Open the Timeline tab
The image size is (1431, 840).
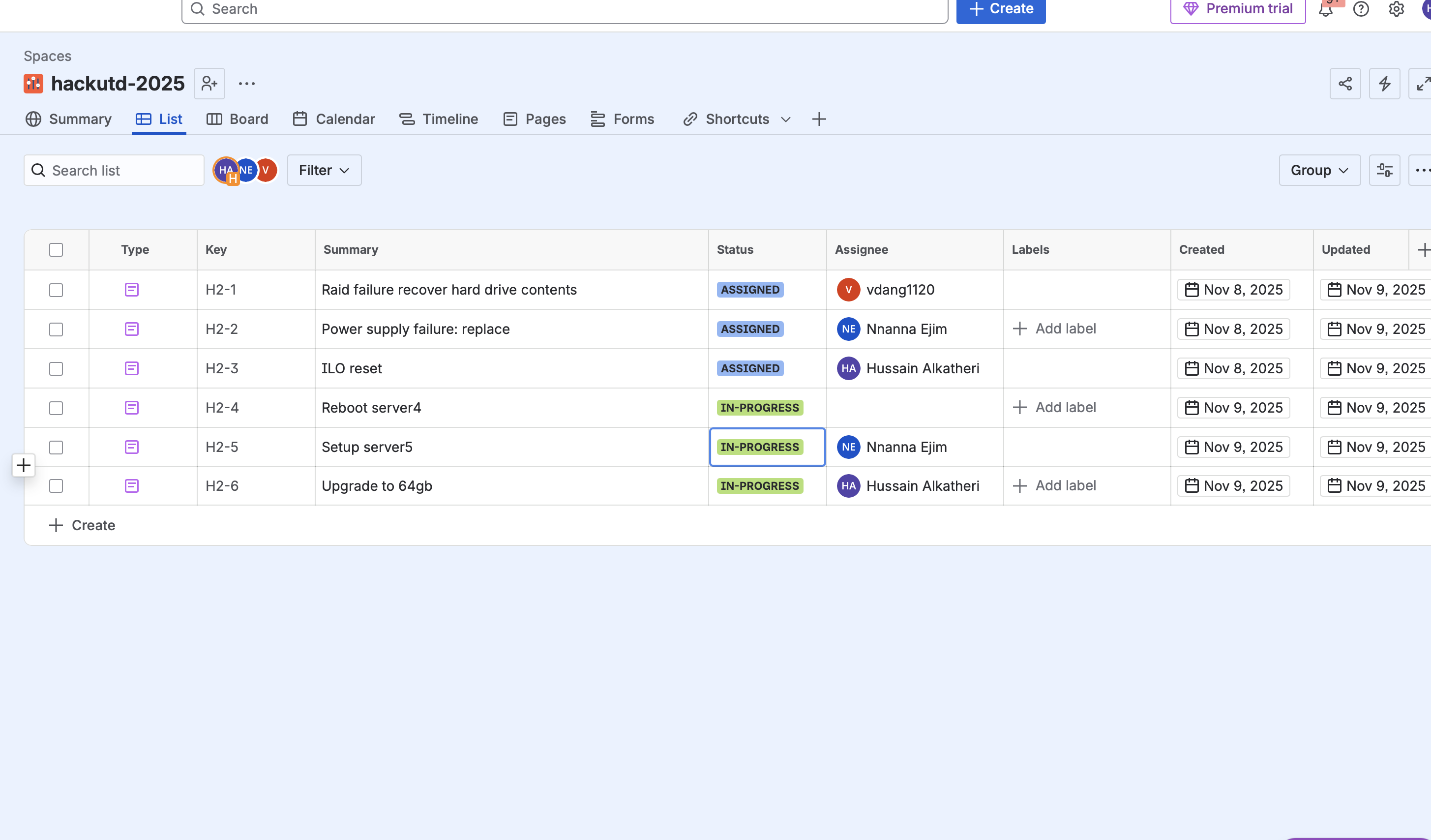coord(438,120)
